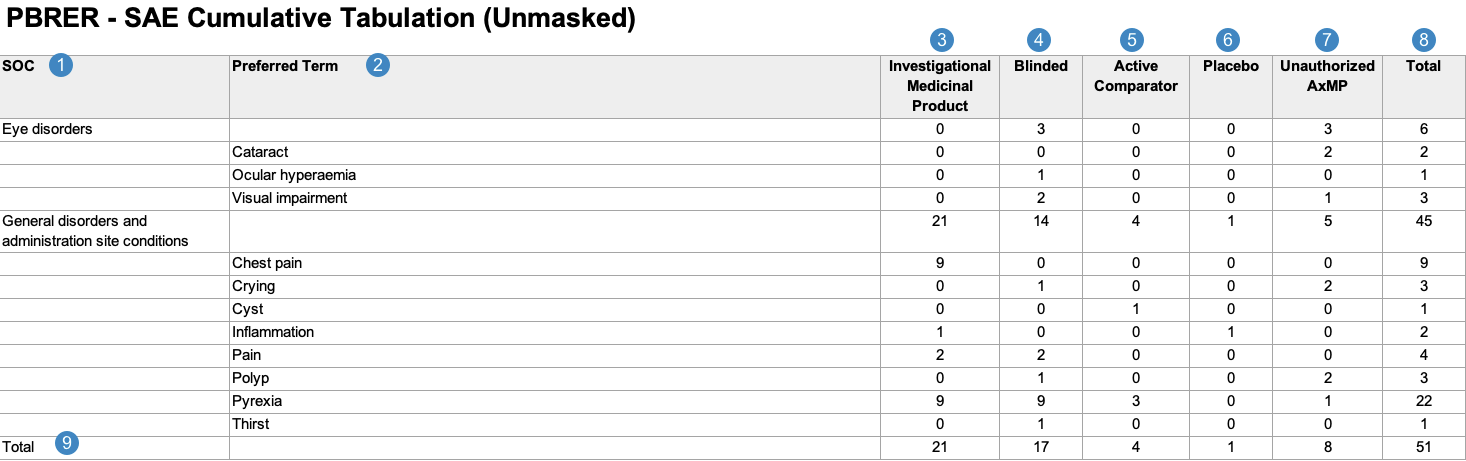
Task: Select callout marker 7 above Unauthorized AxMP
Action: click(1327, 40)
